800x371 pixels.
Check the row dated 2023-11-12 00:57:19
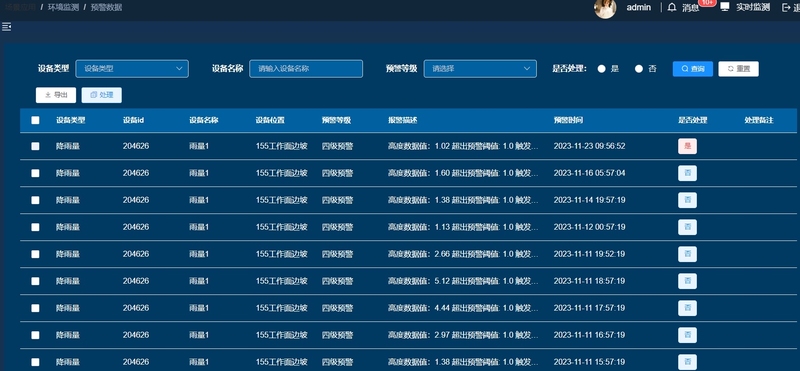point(35,227)
